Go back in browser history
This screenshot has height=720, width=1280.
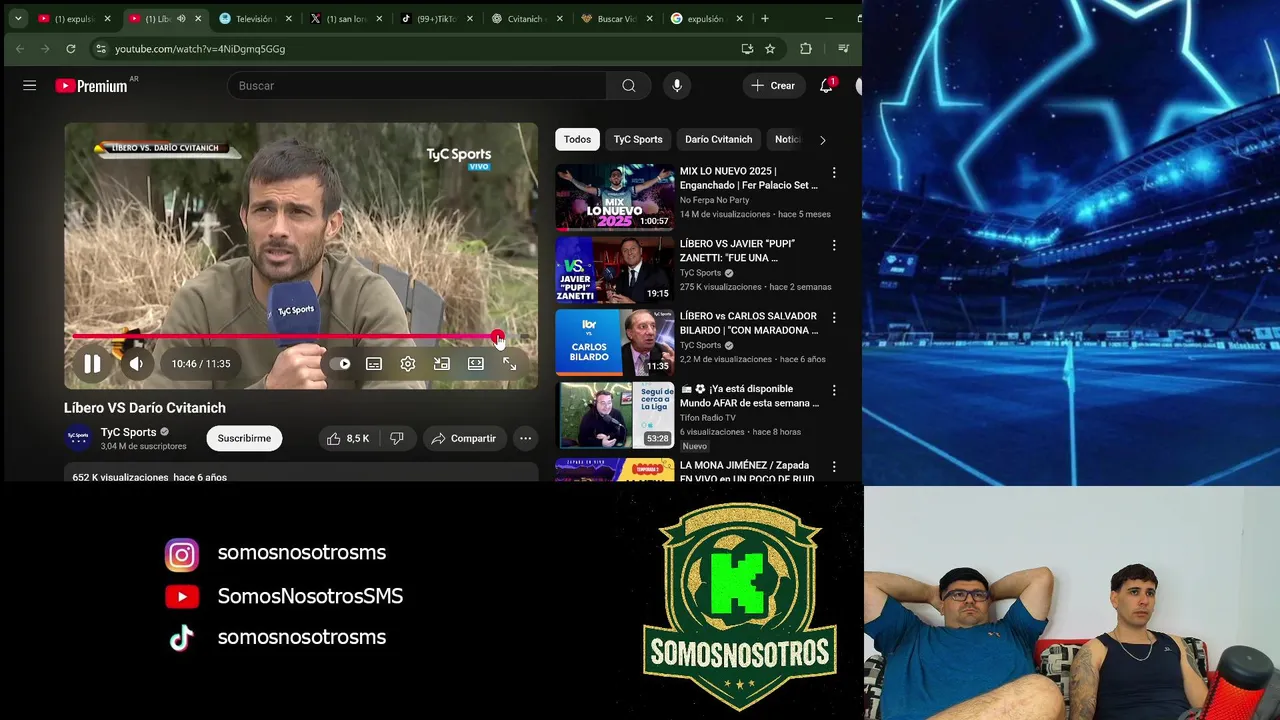pyautogui.click(x=20, y=48)
